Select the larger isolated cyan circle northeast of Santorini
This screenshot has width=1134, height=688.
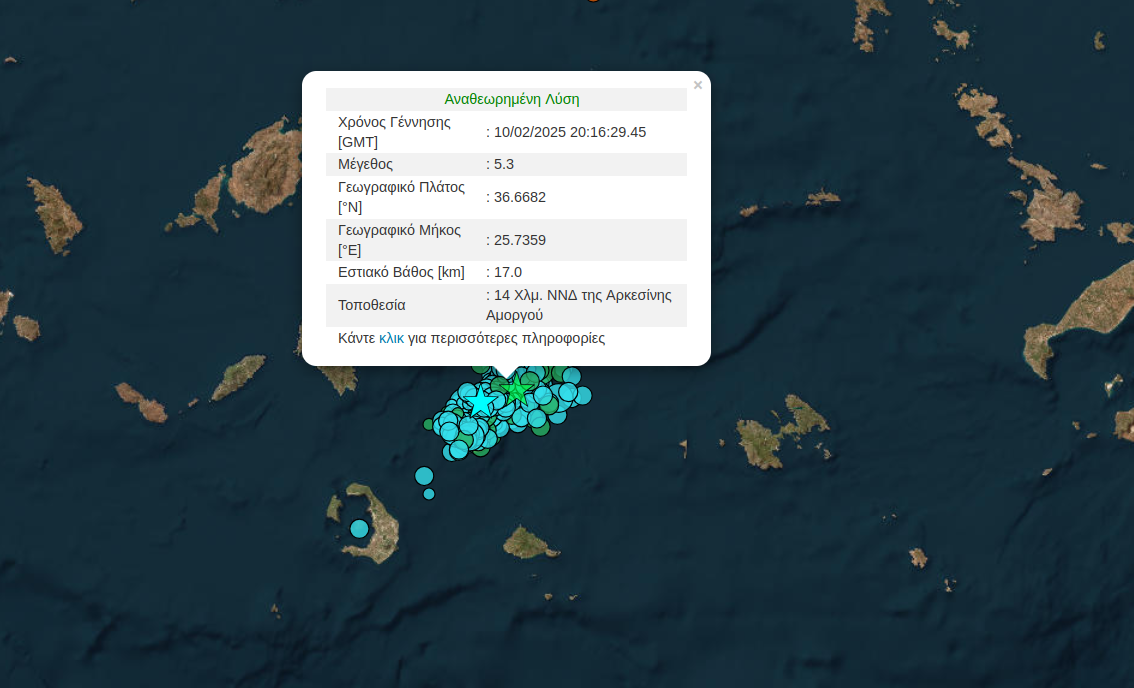(424, 476)
